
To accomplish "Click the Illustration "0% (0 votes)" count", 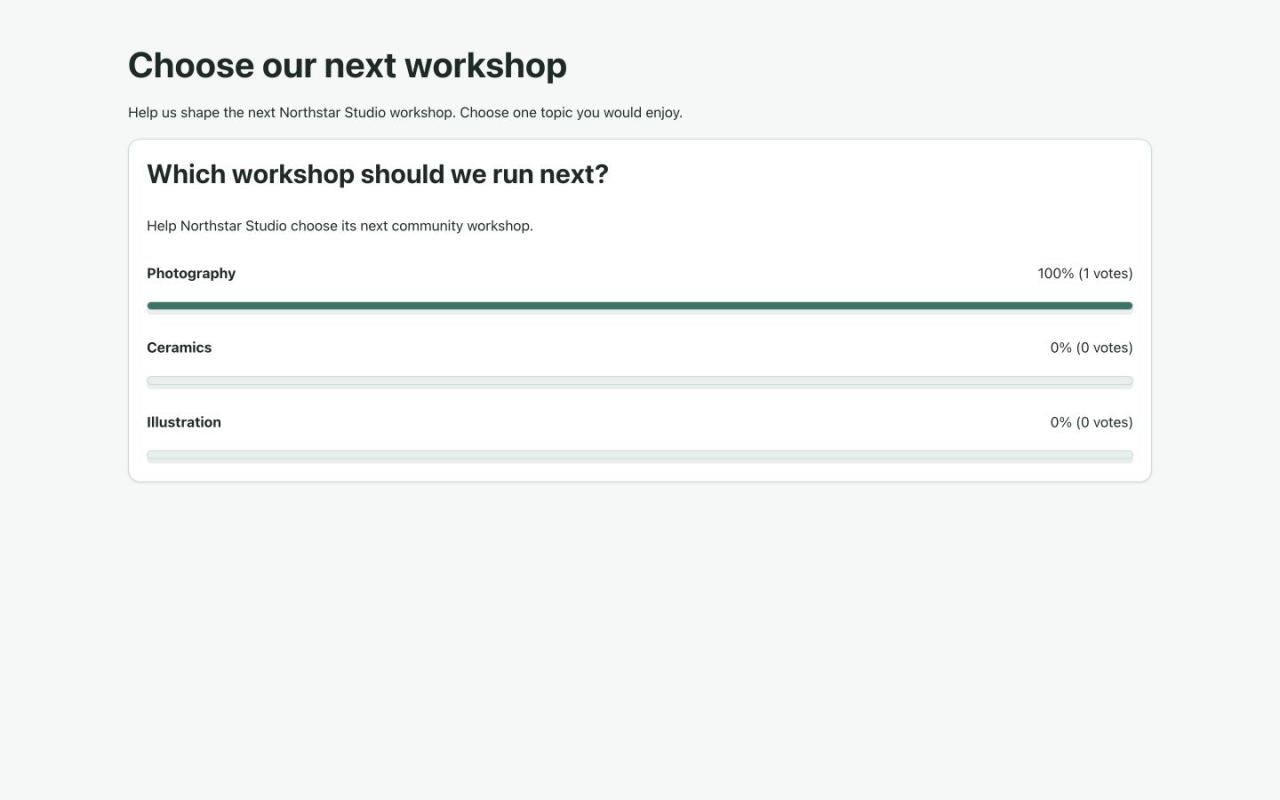I will [1091, 422].
